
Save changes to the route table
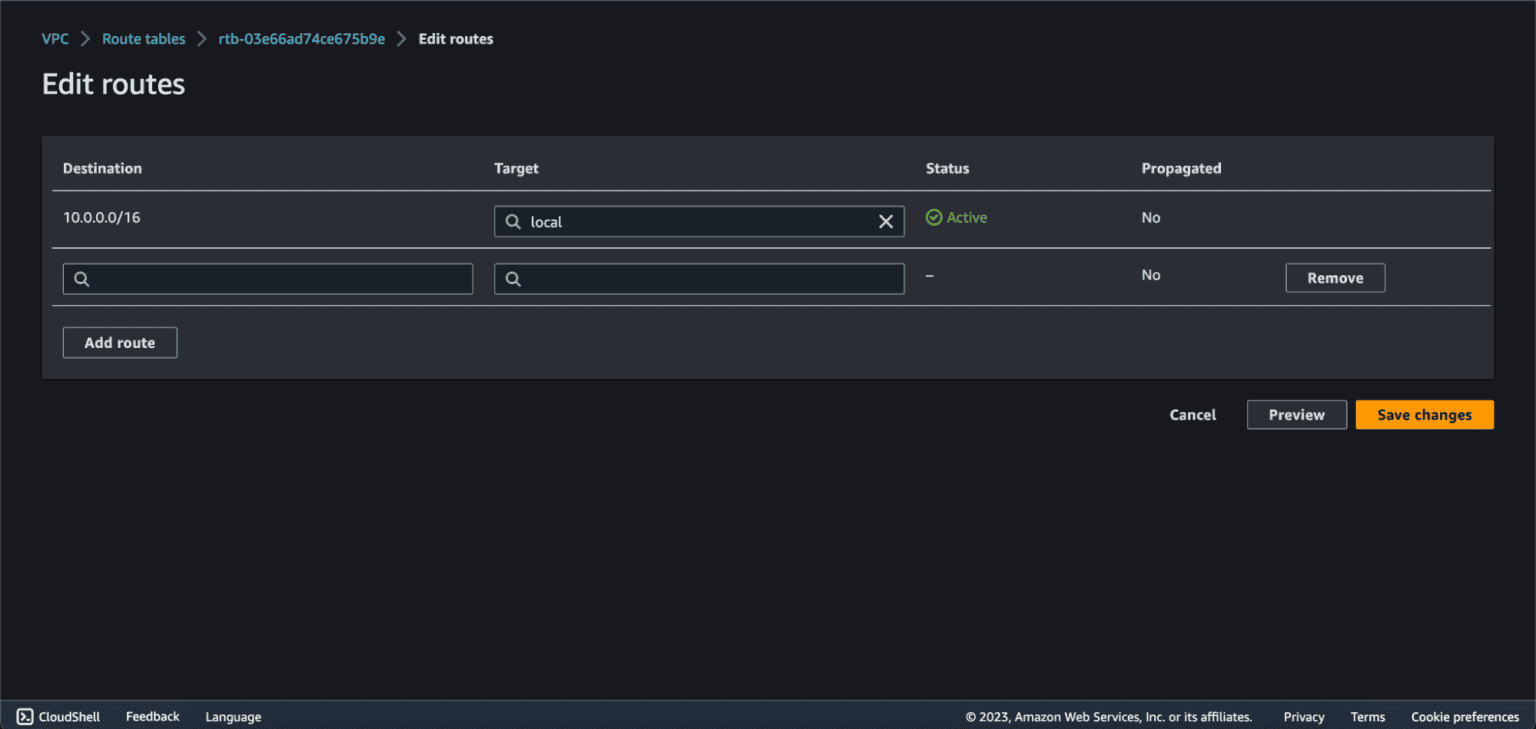point(1424,415)
